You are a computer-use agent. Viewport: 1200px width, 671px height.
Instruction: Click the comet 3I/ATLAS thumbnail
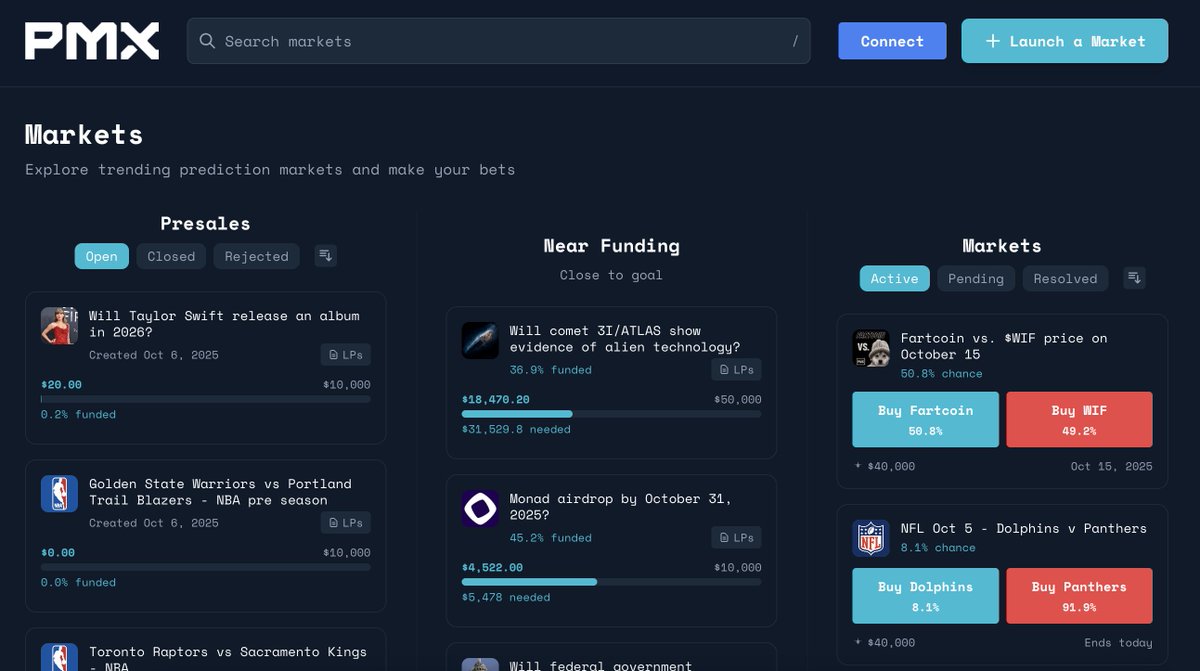click(480, 340)
